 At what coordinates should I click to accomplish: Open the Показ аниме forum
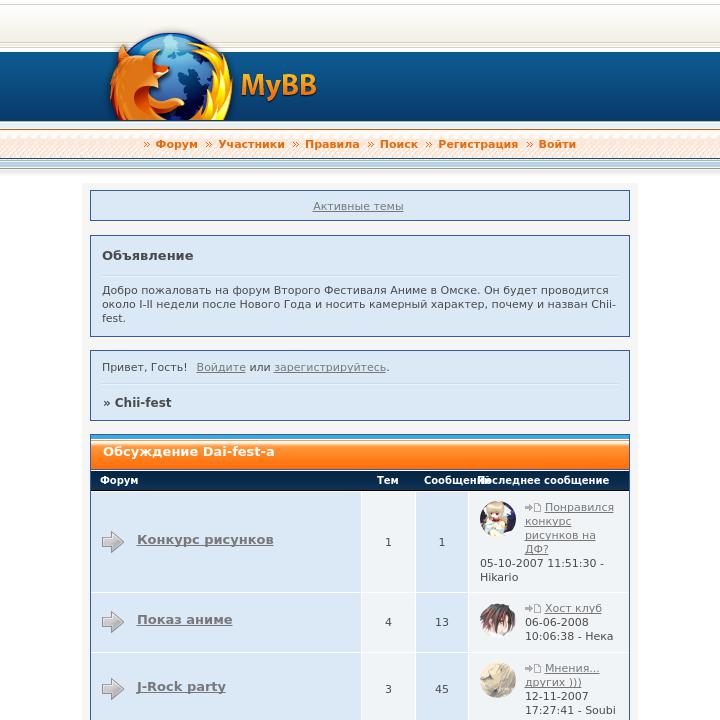[185, 619]
